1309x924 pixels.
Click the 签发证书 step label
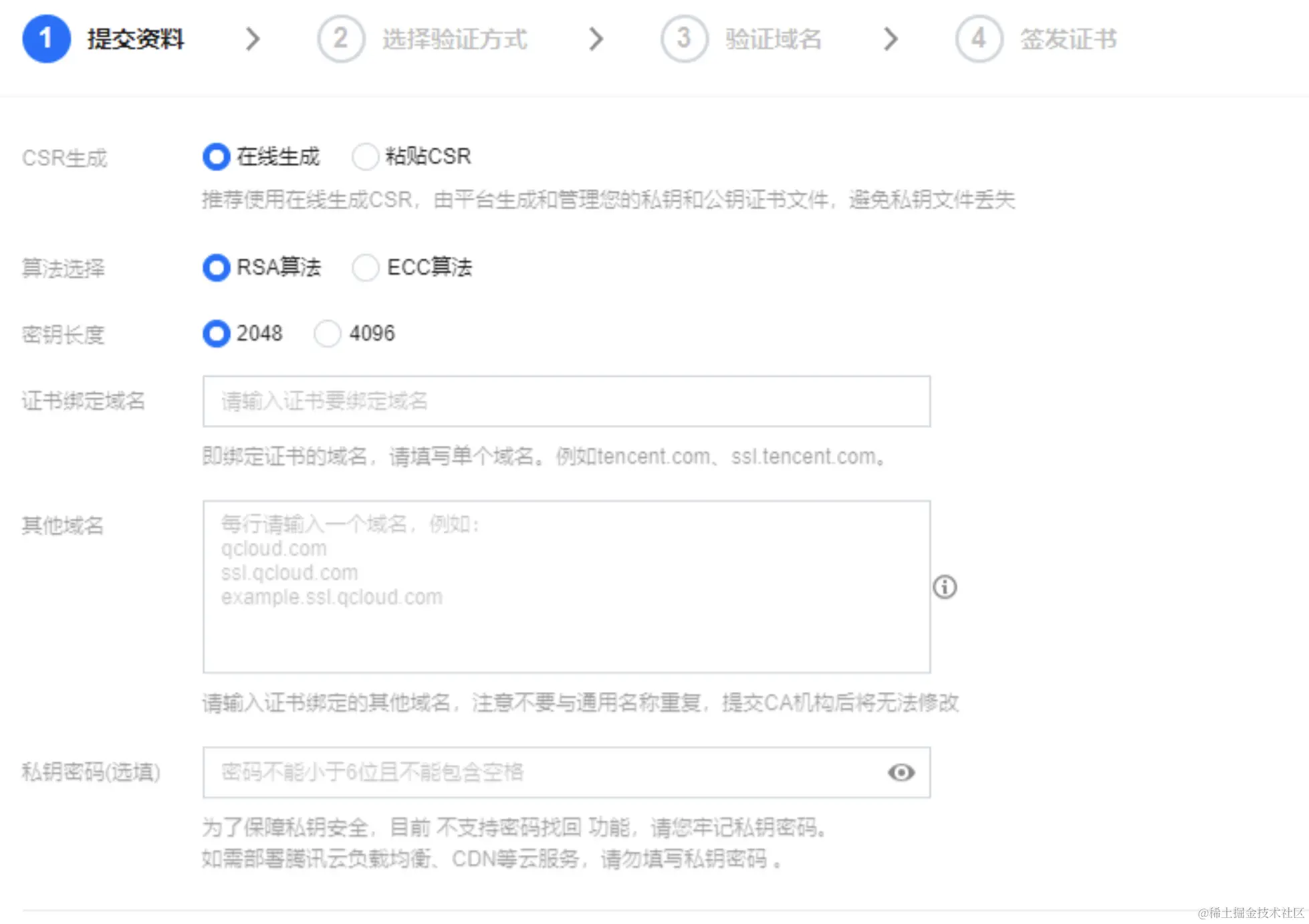[x=1068, y=39]
